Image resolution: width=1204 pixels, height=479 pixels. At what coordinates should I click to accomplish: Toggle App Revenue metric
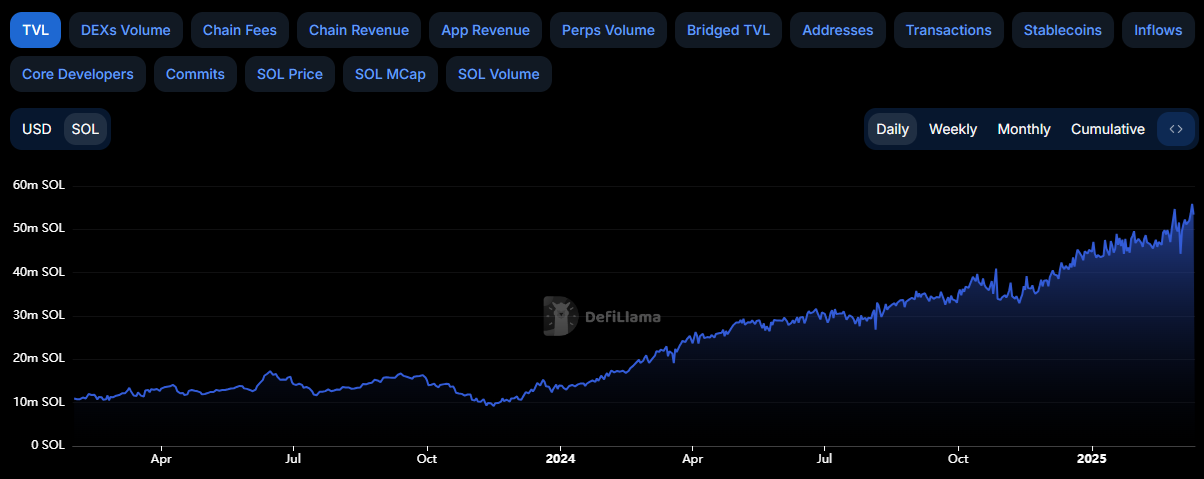point(485,30)
